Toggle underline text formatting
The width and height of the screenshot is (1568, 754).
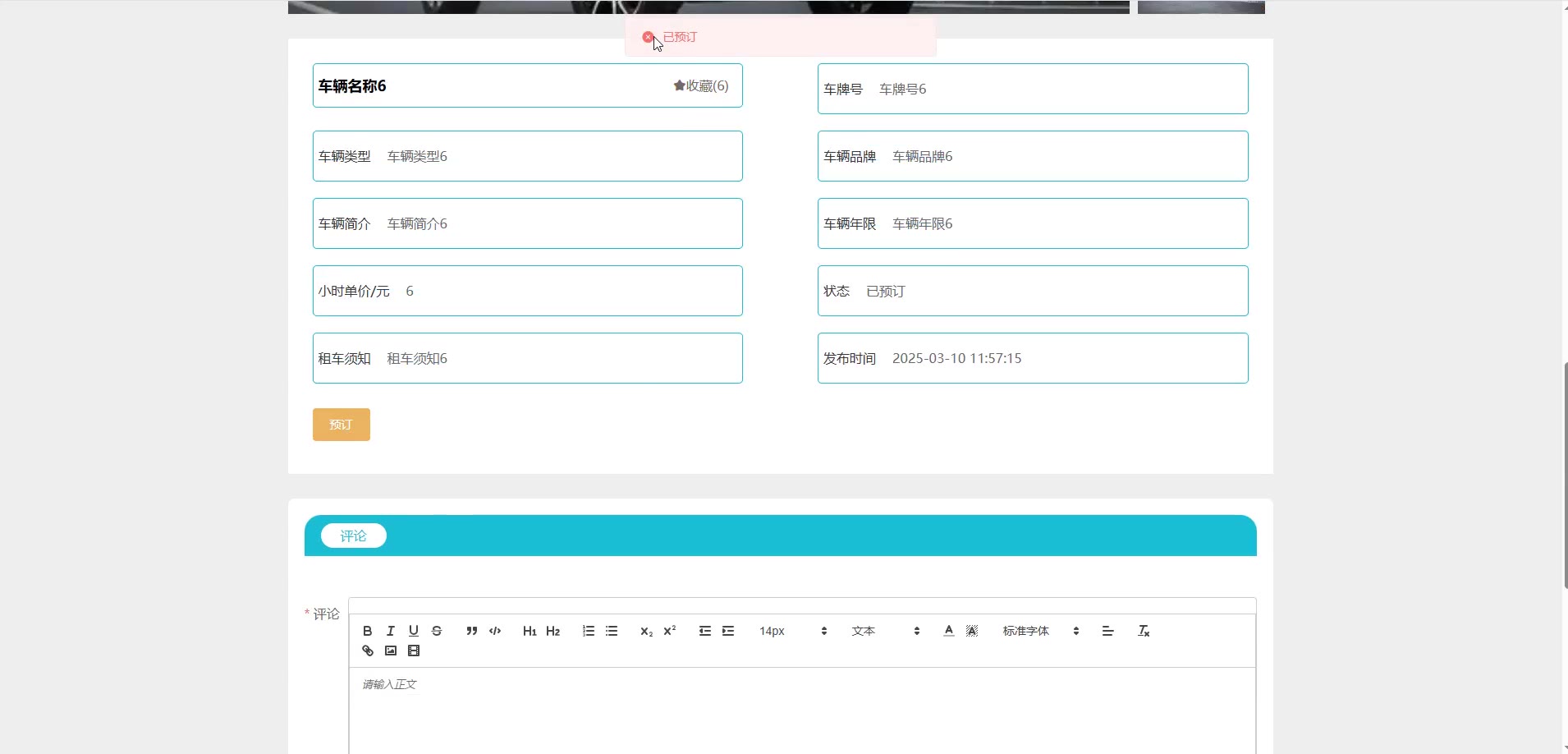point(414,631)
